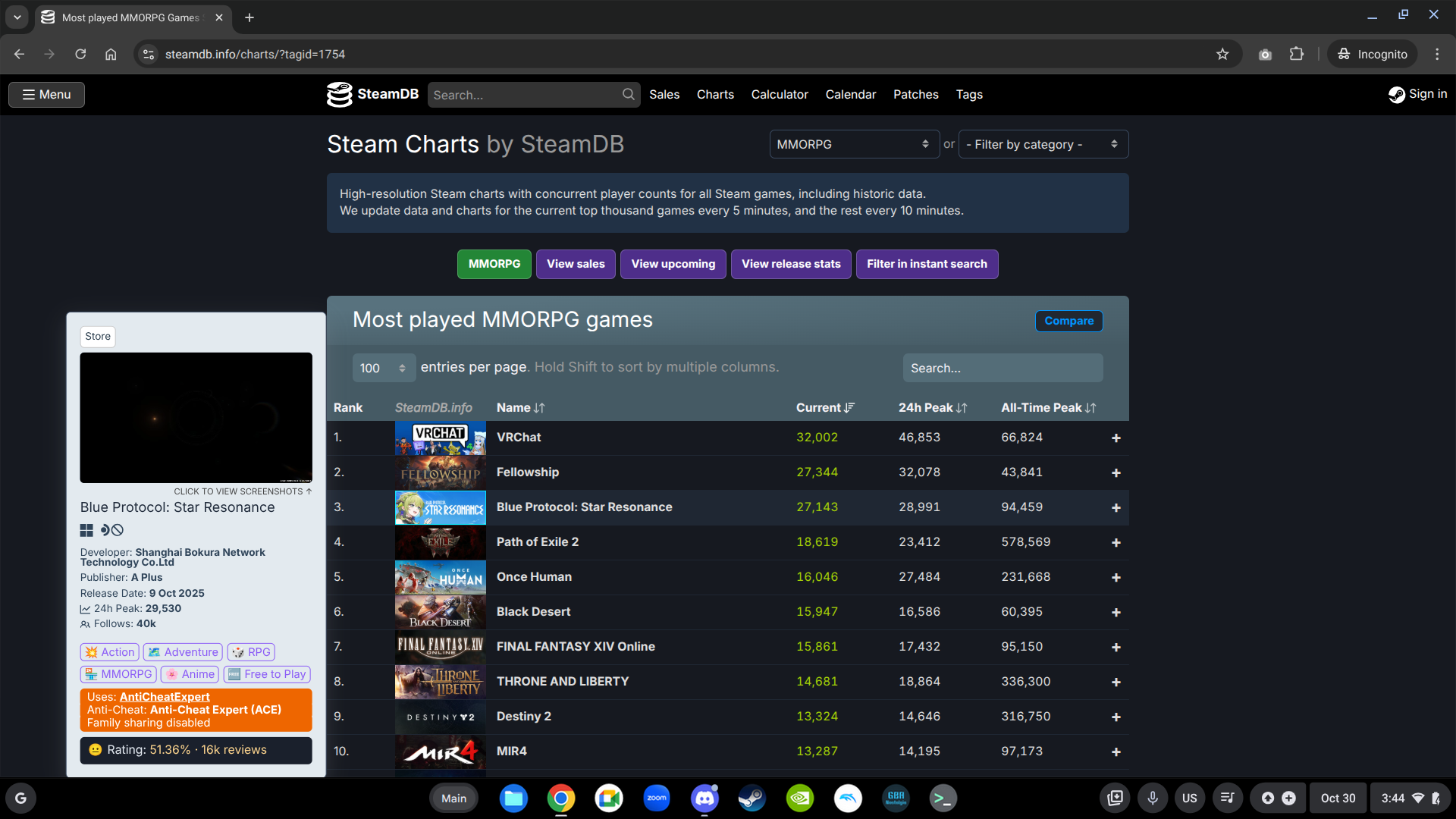Open the Filter by category dropdown
Screen dimensions: 1456x819
[1043, 144]
